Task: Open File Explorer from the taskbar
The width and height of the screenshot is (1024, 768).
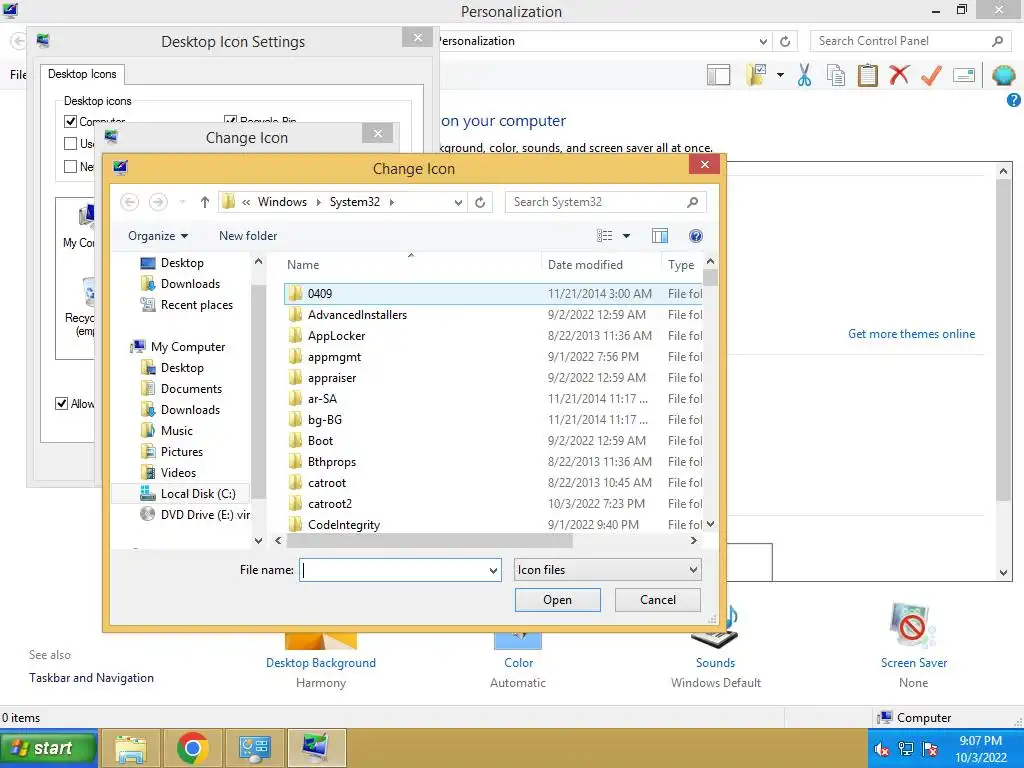Action: coord(131,748)
